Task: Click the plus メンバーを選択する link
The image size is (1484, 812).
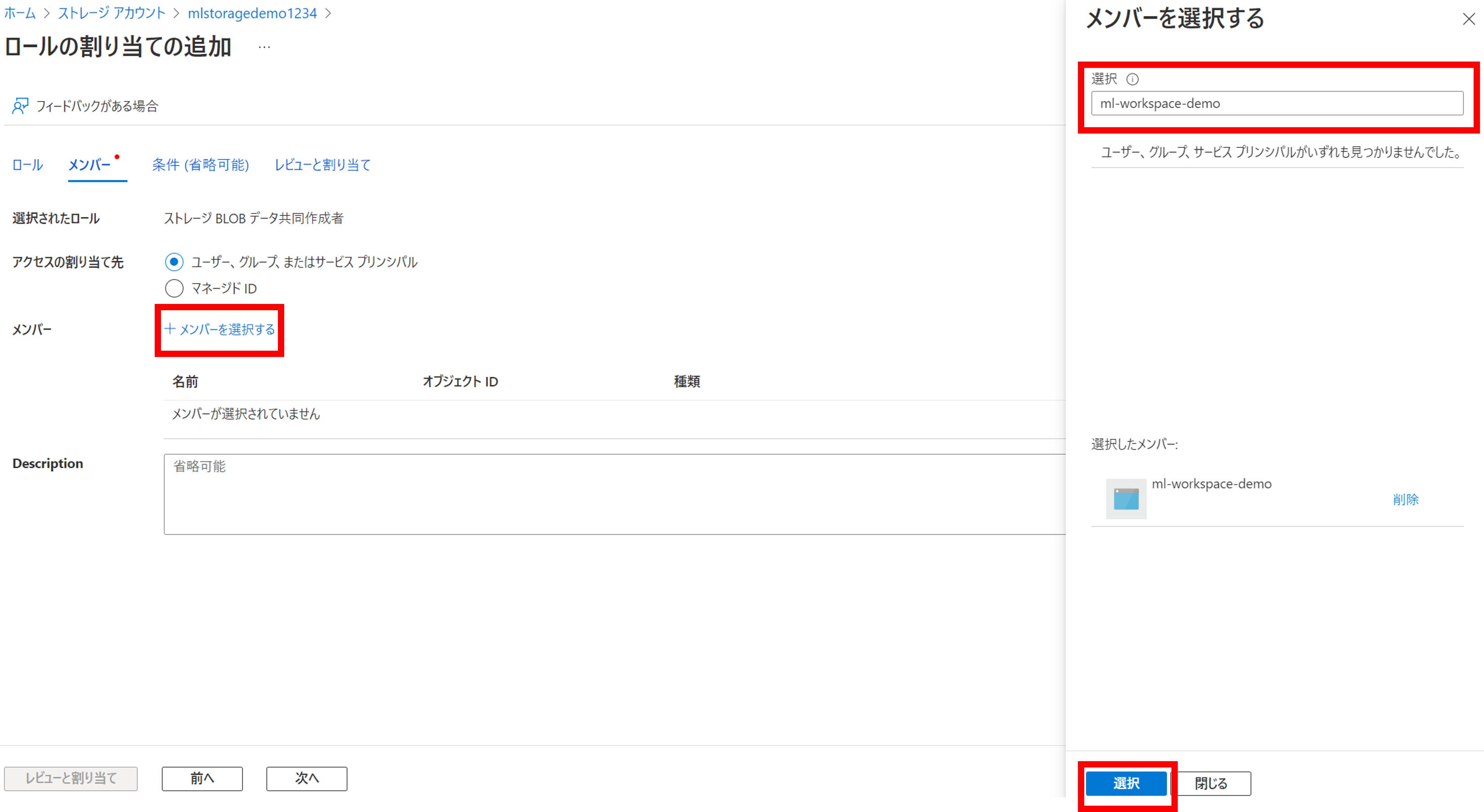Action: [x=219, y=330]
